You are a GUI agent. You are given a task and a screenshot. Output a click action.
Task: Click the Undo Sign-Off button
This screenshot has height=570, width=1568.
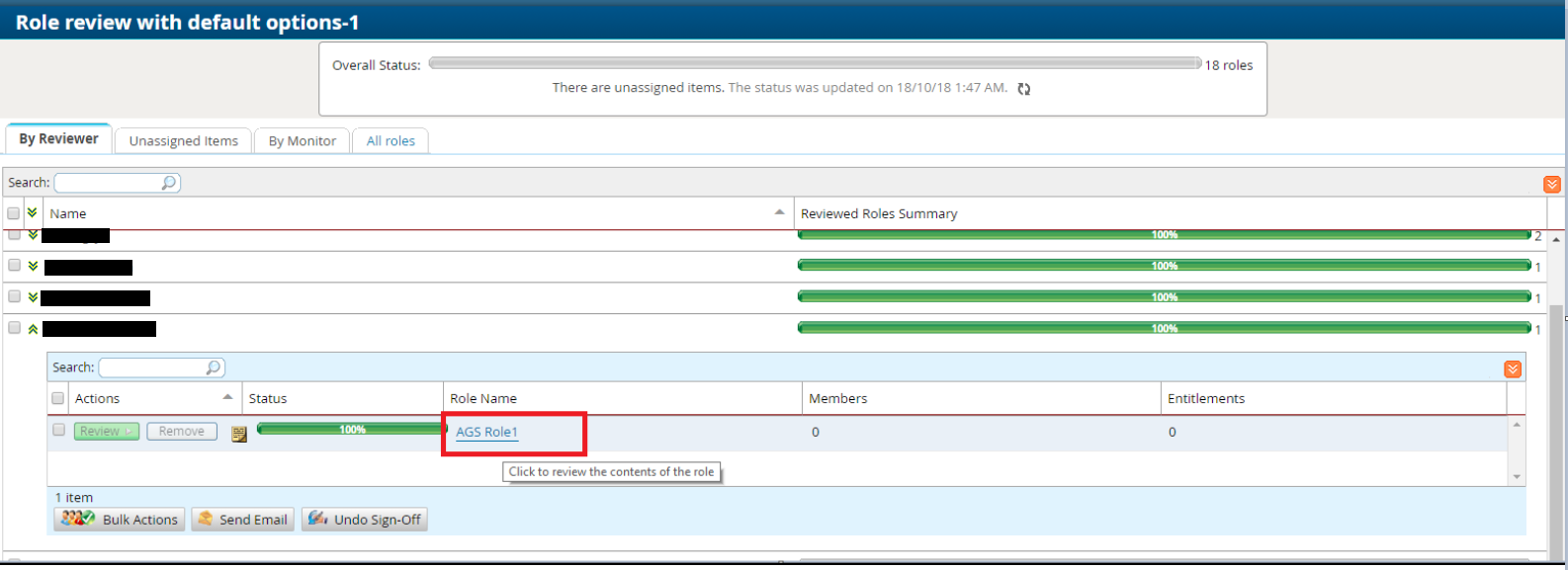365,520
